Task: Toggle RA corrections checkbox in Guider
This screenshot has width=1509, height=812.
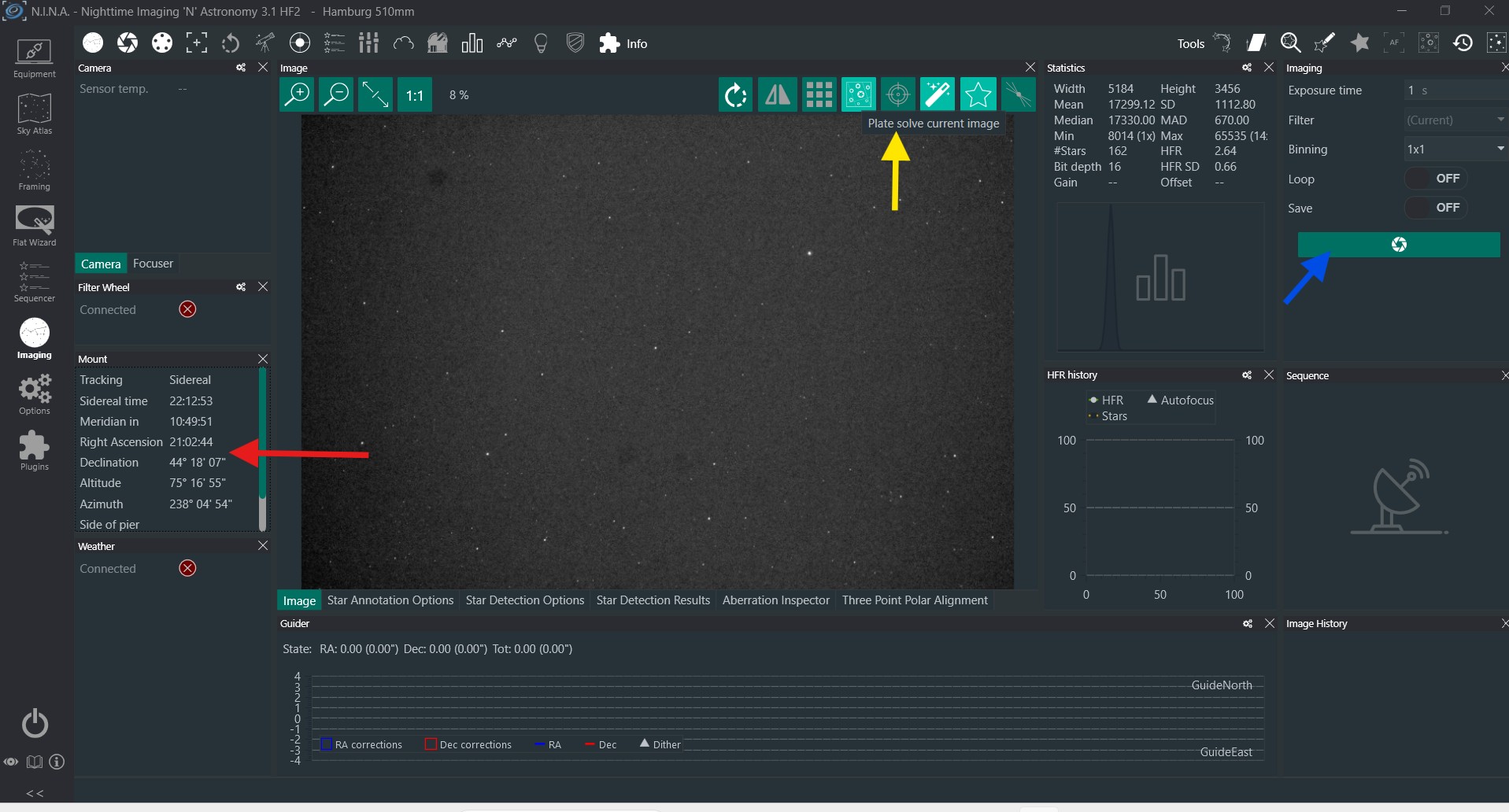Action: [x=327, y=744]
